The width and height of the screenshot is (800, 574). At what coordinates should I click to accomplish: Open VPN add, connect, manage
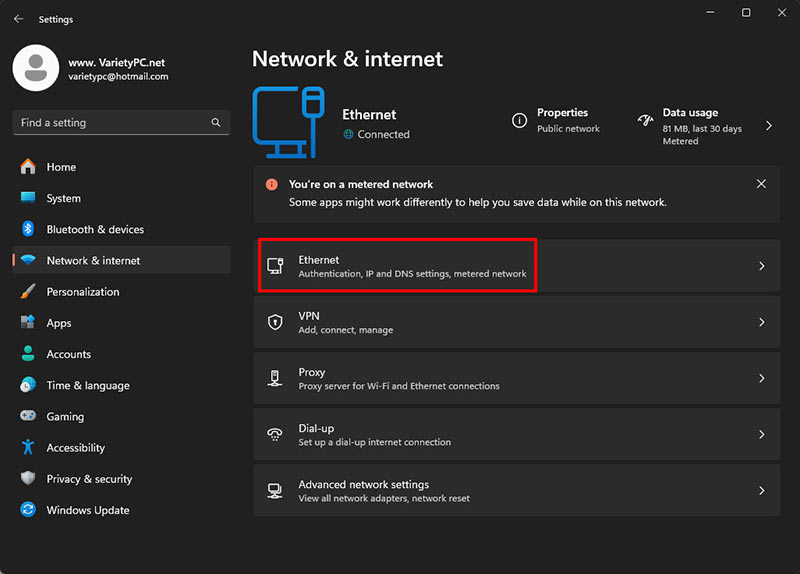517,322
